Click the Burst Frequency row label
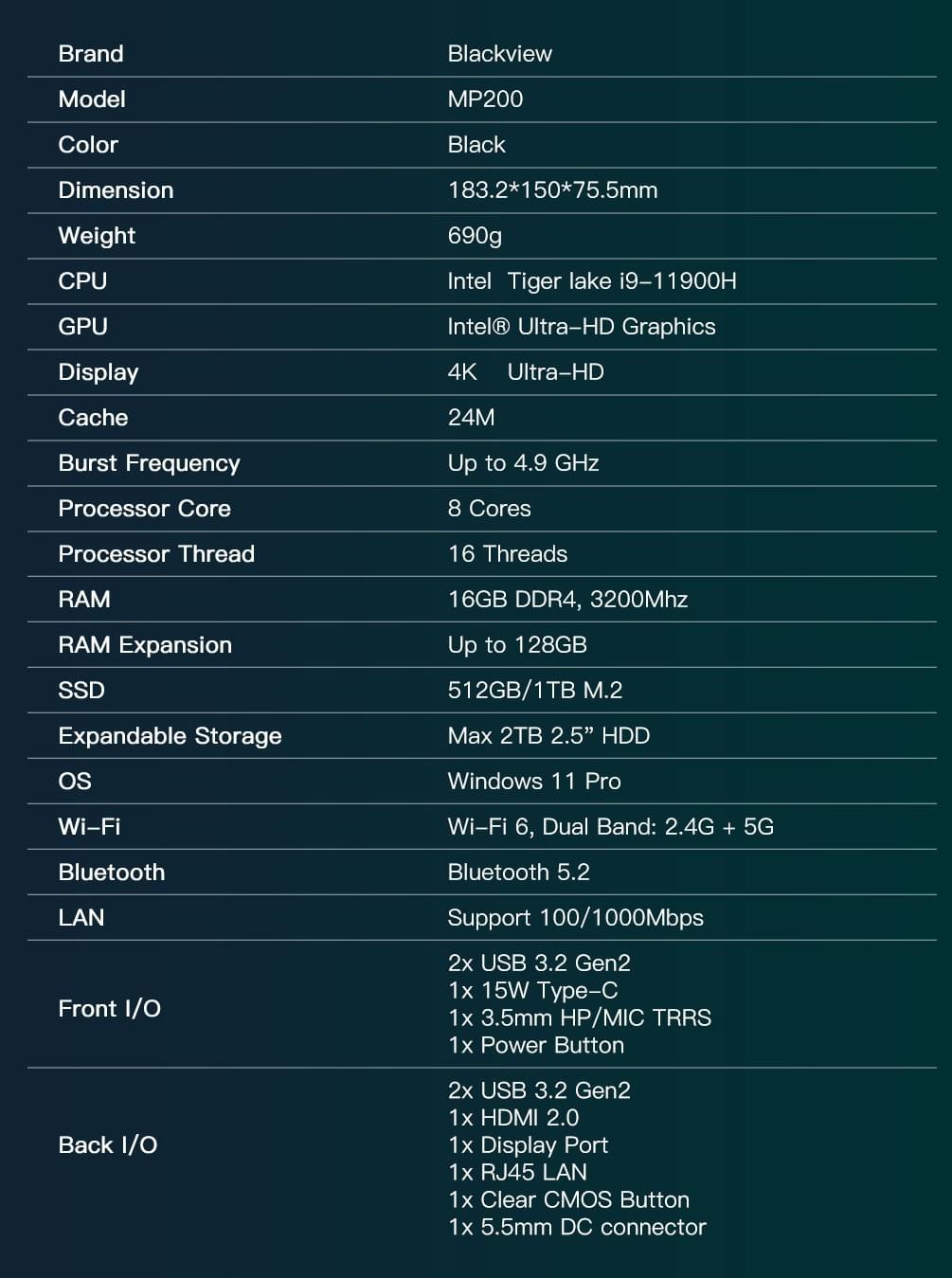Screen dimensions: 952x1278 149,463
